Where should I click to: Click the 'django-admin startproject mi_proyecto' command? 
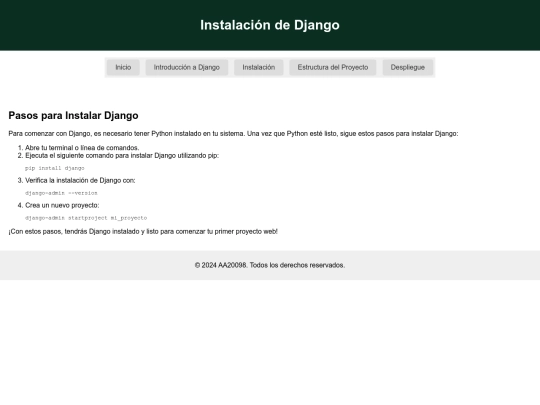86,218
